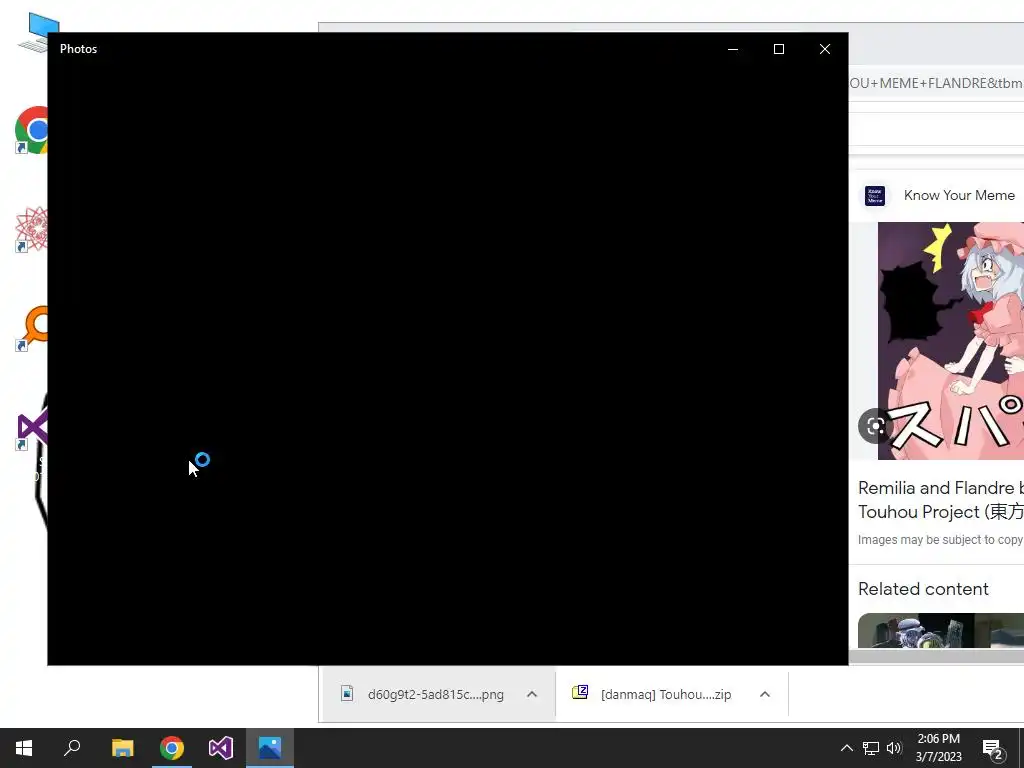Click the Chrome address bar URL
The image size is (1024, 768).
pos(936,83)
